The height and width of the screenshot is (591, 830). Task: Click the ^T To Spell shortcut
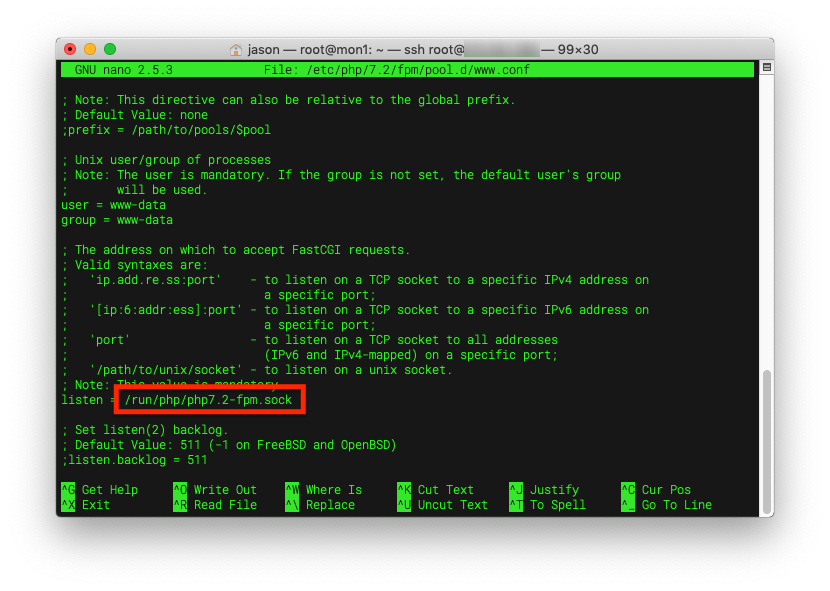pyautogui.click(x=547, y=505)
